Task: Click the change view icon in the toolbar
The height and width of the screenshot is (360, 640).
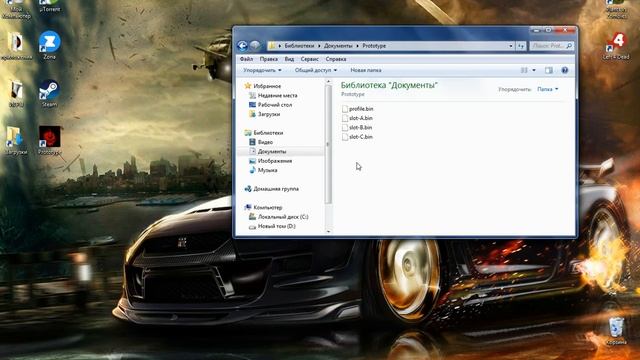Action: tap(524, 70)
